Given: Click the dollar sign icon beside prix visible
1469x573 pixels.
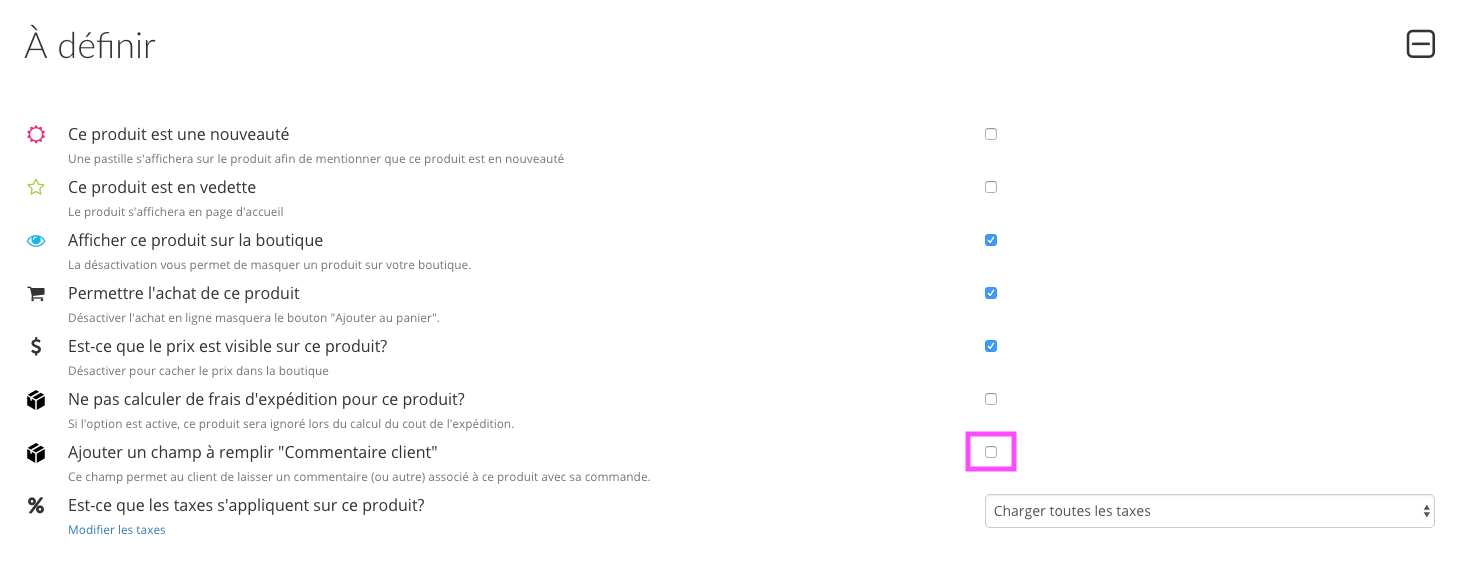Looking at the screenshot, I should [x=36, y=346].
